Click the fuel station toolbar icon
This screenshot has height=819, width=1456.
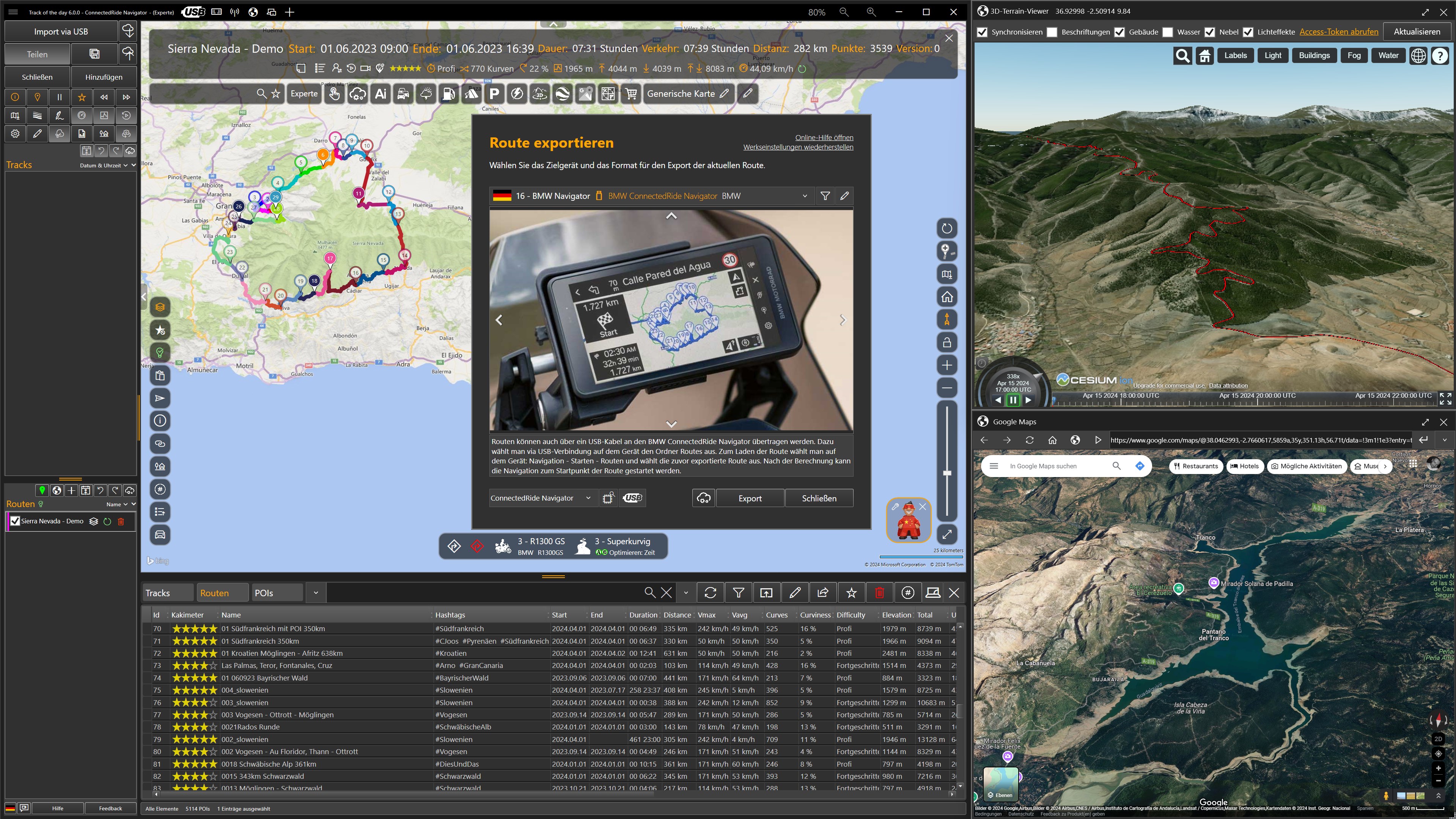tap(448, 94)
